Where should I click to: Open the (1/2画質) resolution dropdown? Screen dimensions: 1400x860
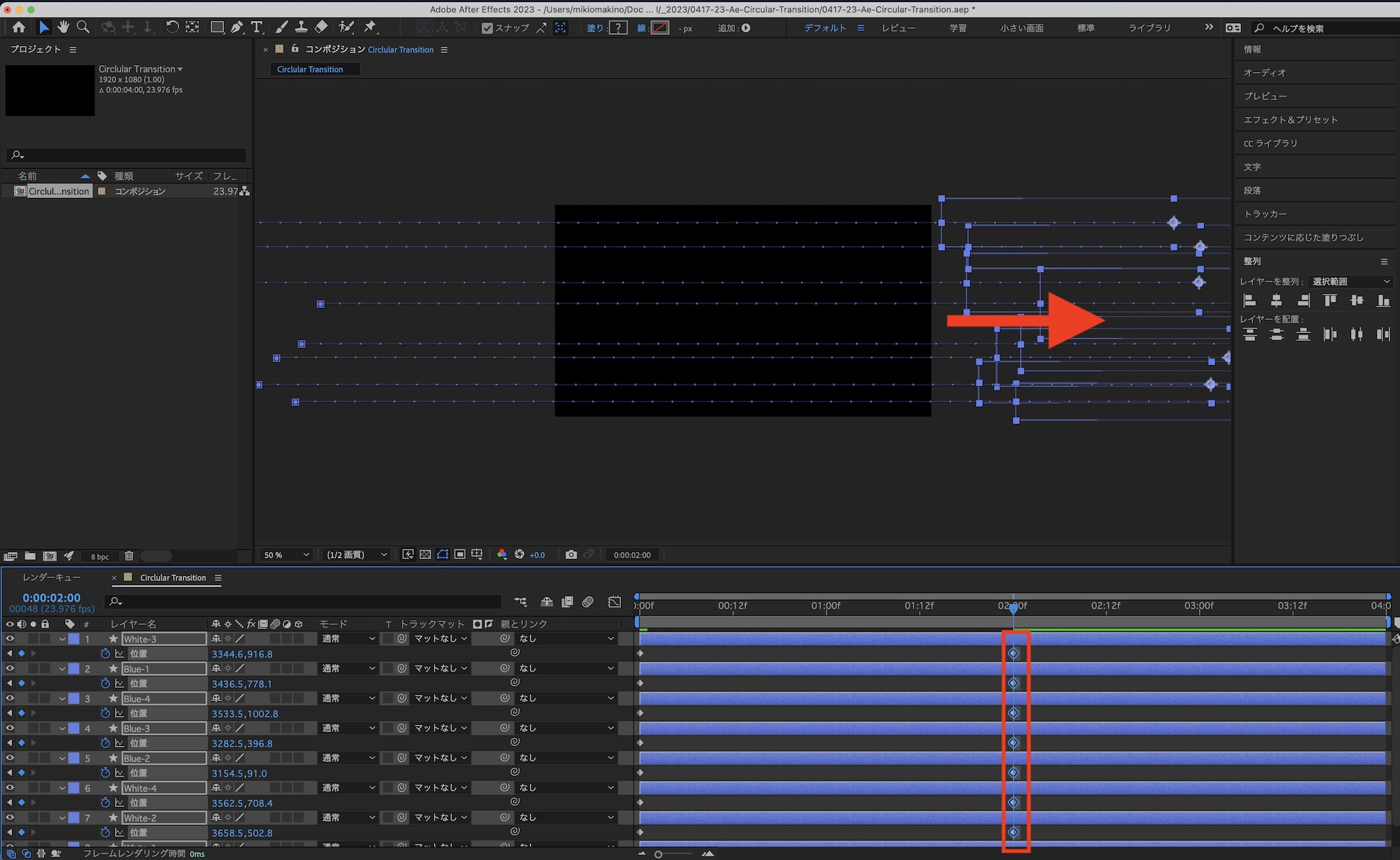click(x=357, y=555)
